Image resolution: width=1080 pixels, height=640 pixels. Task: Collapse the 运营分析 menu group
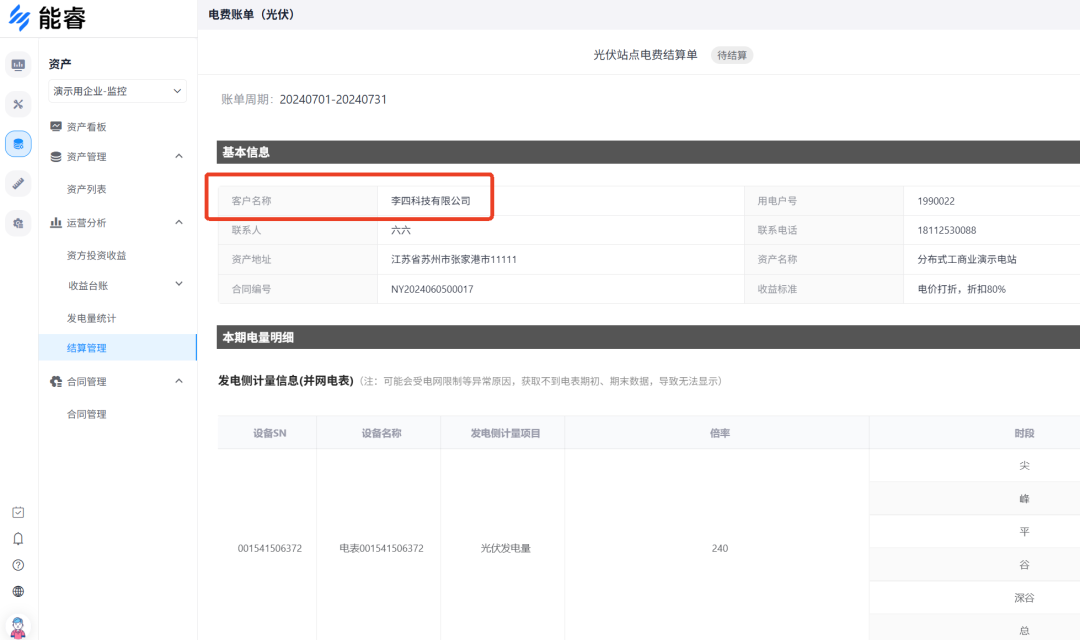tap(179, 222)
